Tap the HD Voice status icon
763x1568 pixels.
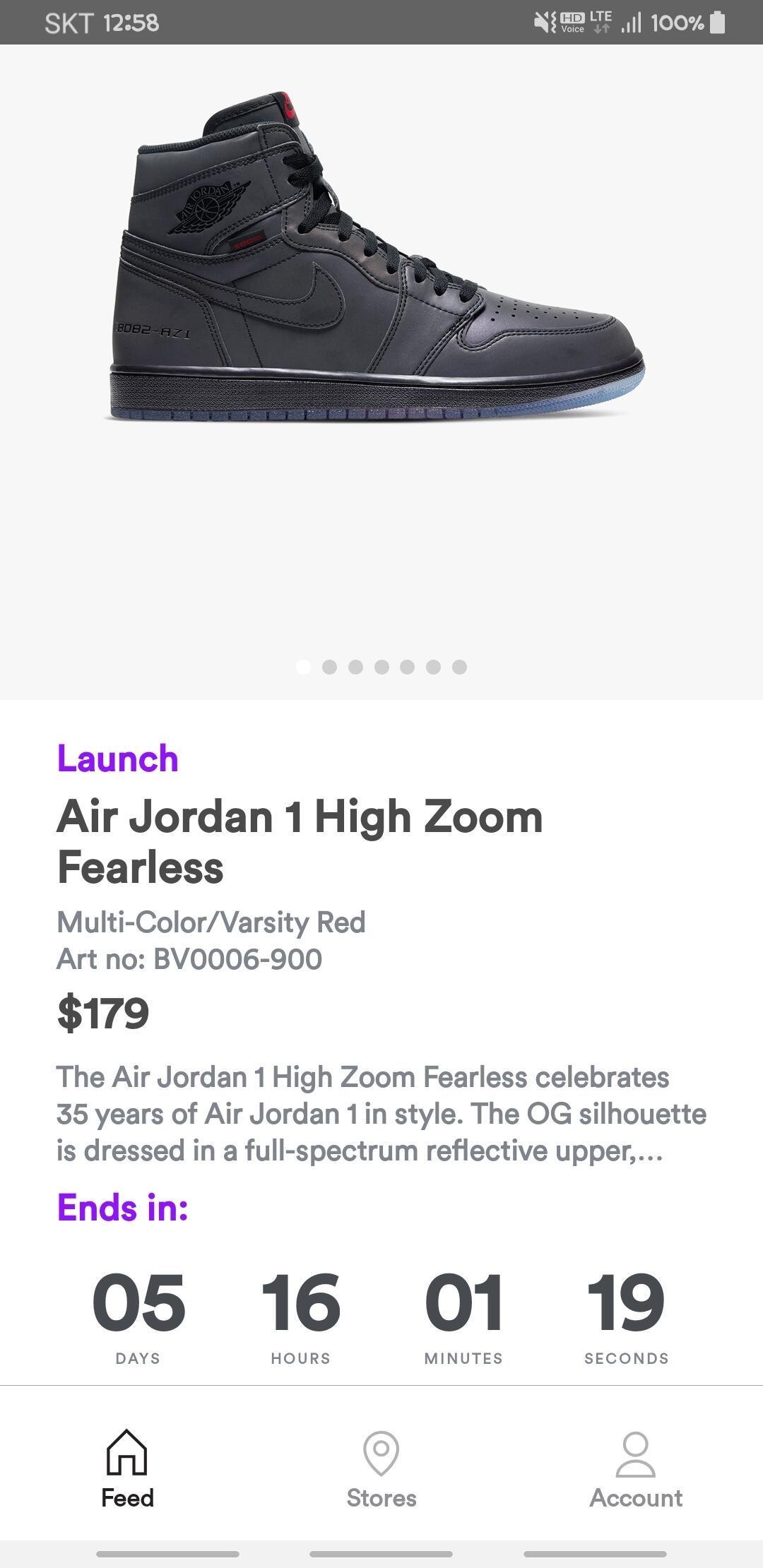pyautogui.click(x=572, y=23)
